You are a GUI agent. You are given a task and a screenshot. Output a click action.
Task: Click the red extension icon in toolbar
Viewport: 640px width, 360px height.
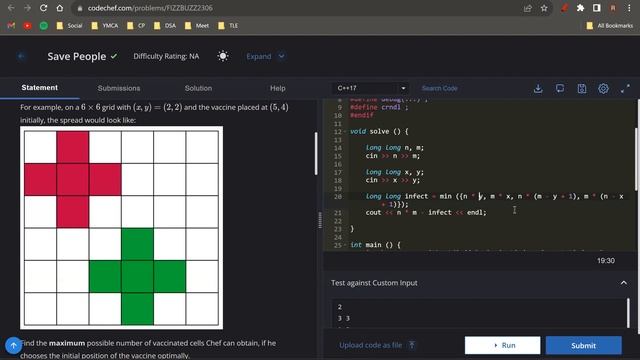pyautogui.click(x=564, y=8)
